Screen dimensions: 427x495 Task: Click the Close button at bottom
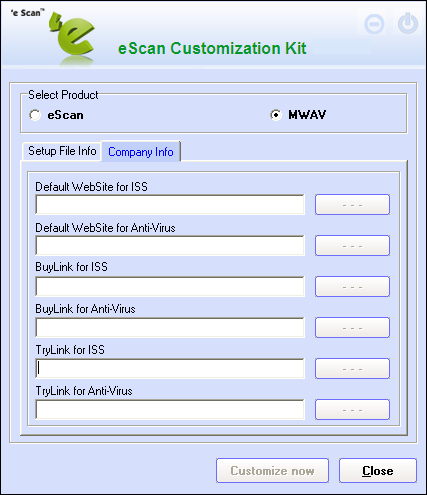378,471
